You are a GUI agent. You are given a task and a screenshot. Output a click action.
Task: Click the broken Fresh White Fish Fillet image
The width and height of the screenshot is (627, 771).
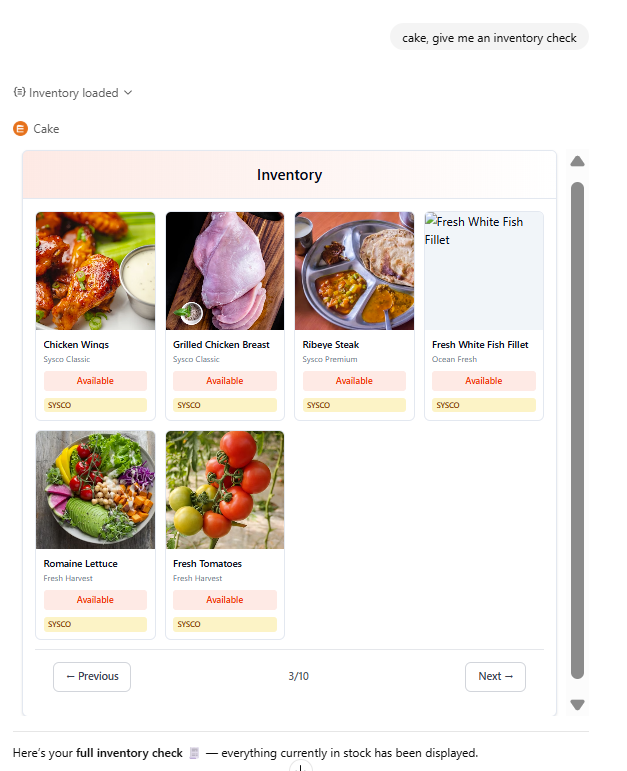[484, 270]
